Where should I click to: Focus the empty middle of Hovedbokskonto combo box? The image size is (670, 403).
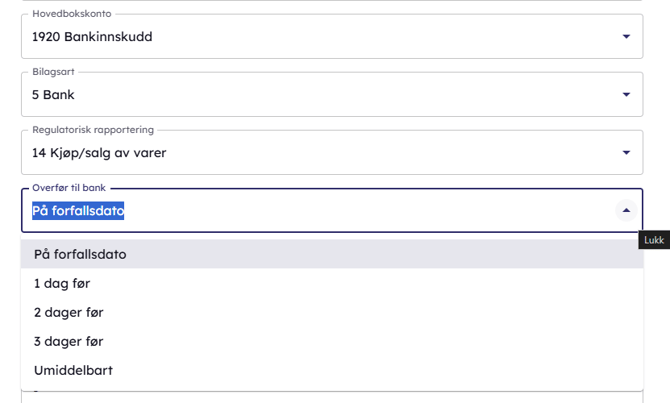[380, 37]
